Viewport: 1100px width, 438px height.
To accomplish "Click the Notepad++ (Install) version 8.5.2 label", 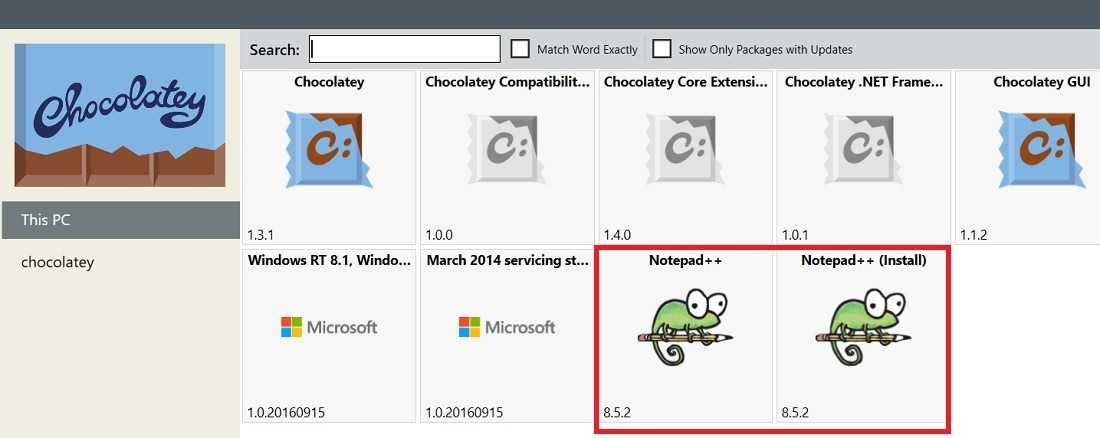I will point(797,412).
